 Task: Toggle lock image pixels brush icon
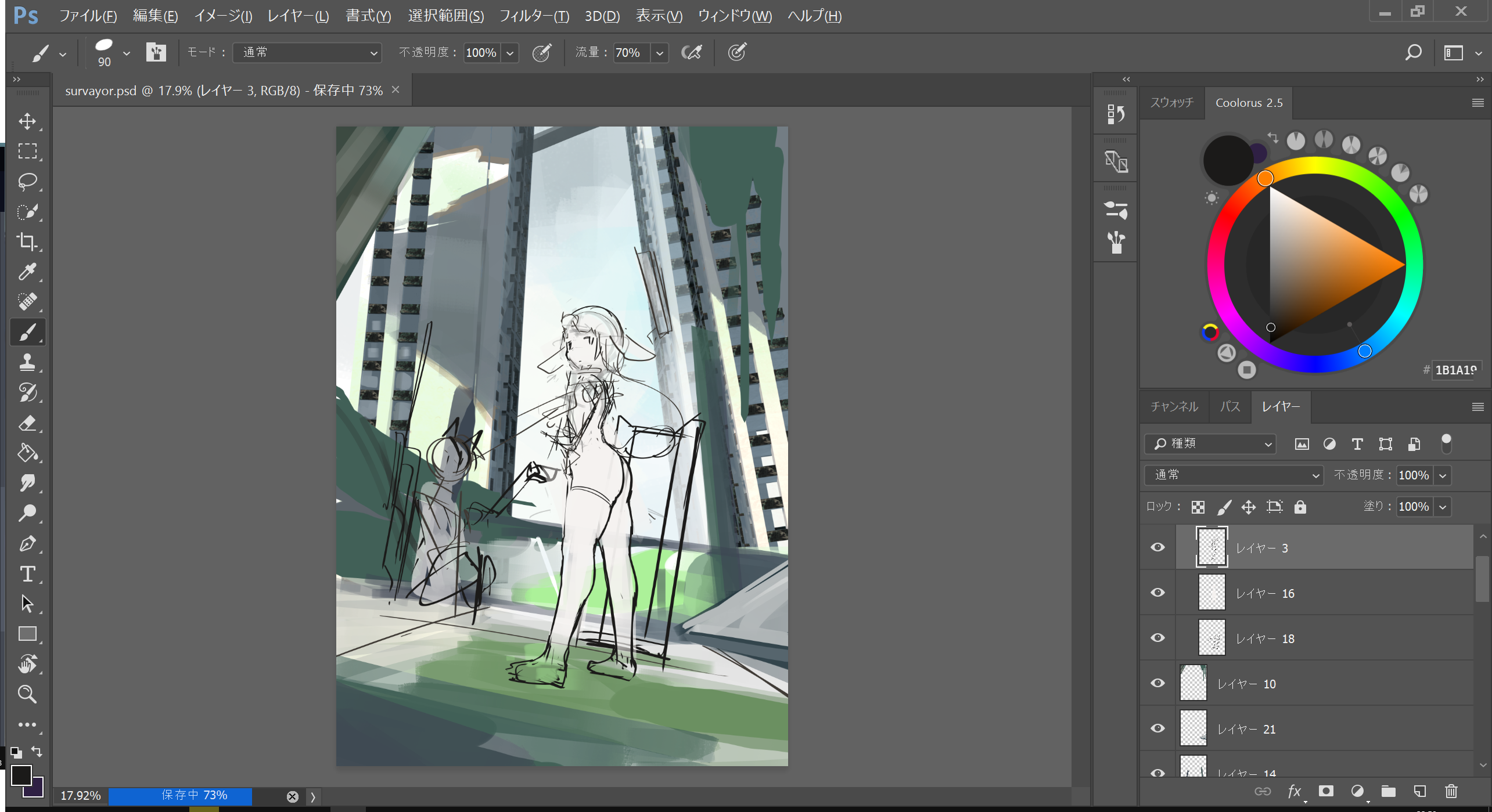(1224, 507)
